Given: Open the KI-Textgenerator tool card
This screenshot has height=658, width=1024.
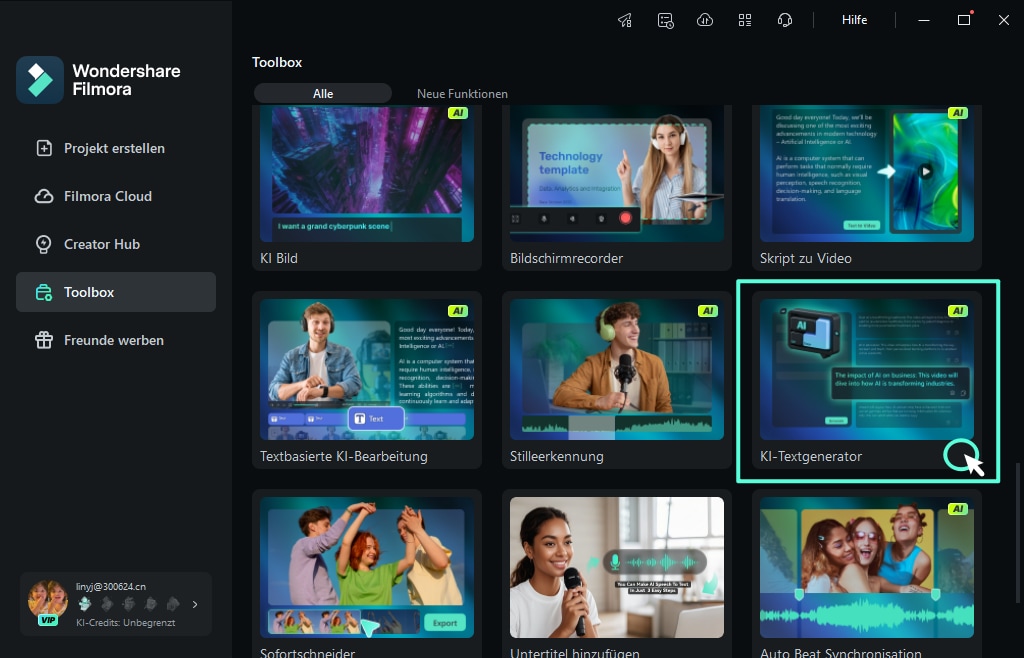Looking at the screenshot, I should click(x=867, y=381).
